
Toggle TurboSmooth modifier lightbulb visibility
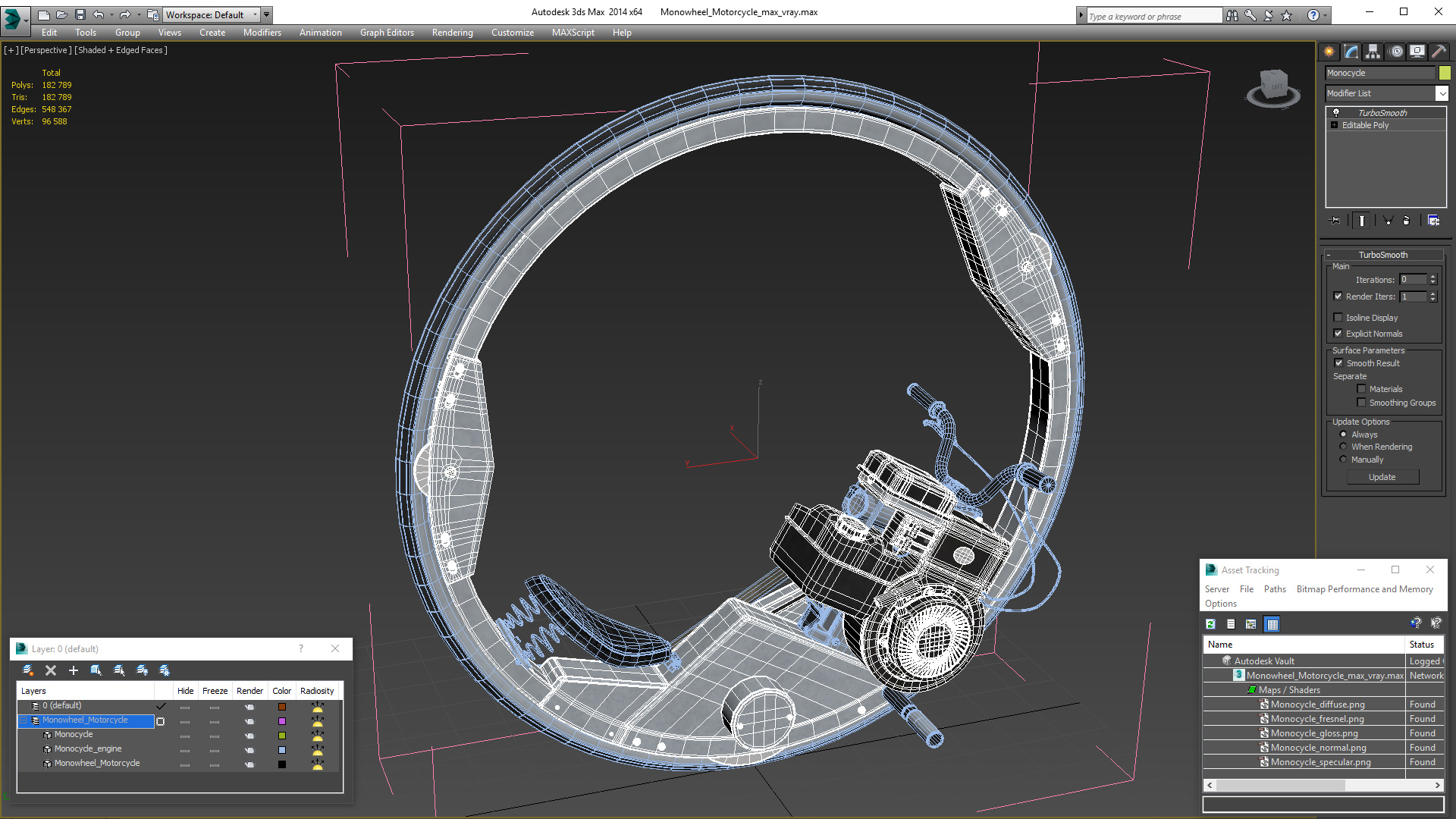(x=1336, y=112)
